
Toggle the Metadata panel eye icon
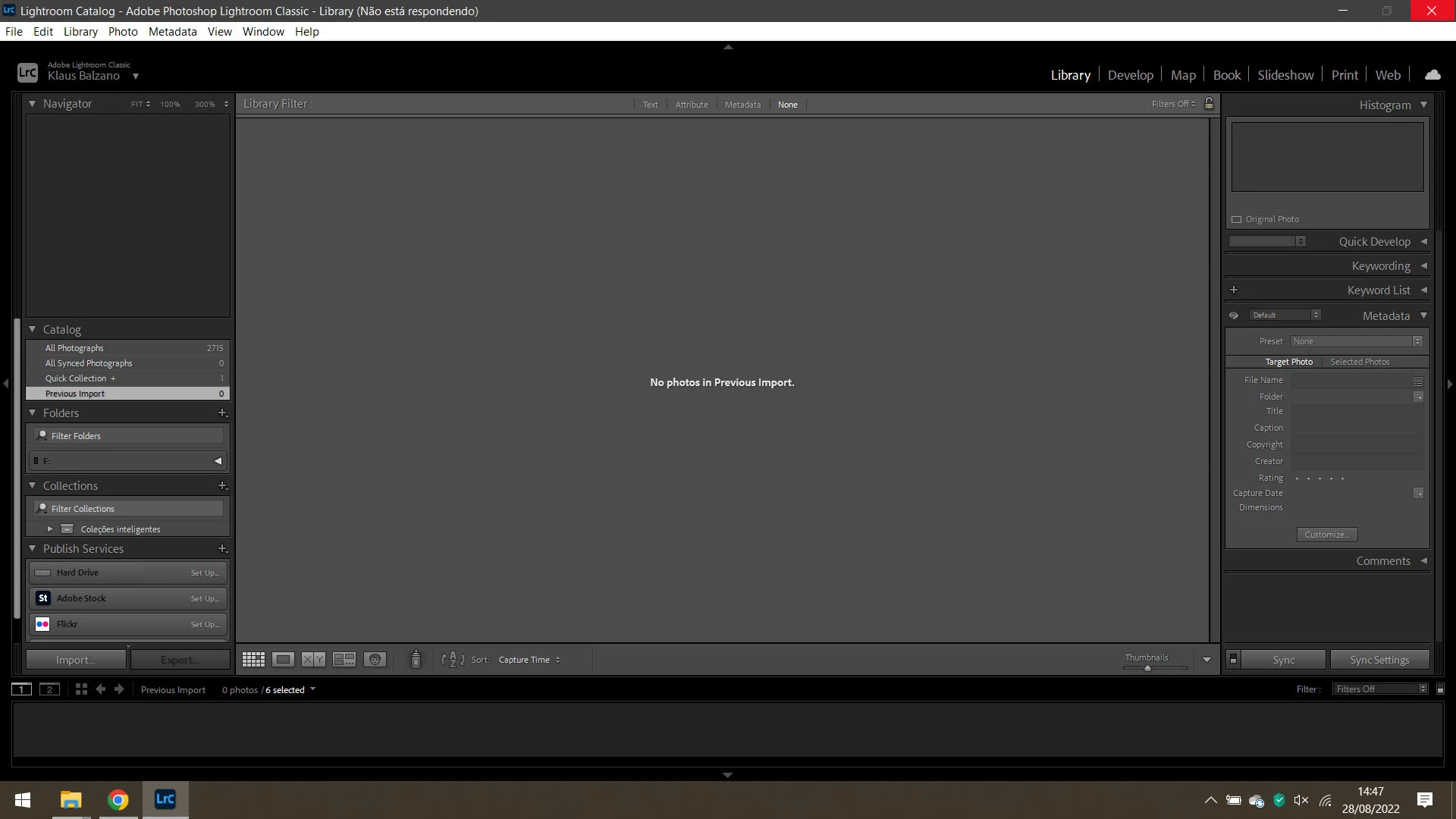click(x=1234, y=315)
